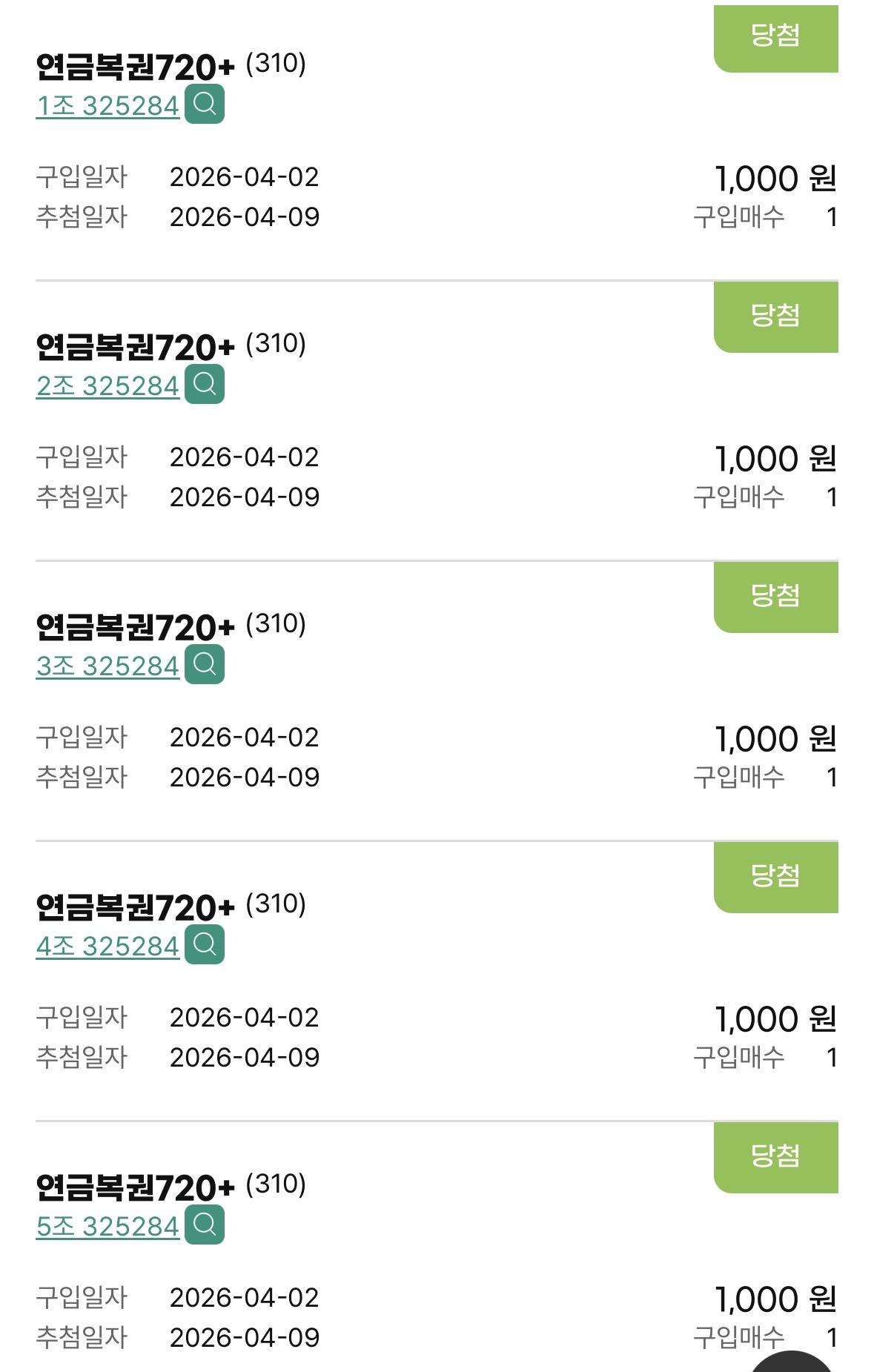
Task: Open the 4조 325284 ticket number link
Action: click(107, 947)
